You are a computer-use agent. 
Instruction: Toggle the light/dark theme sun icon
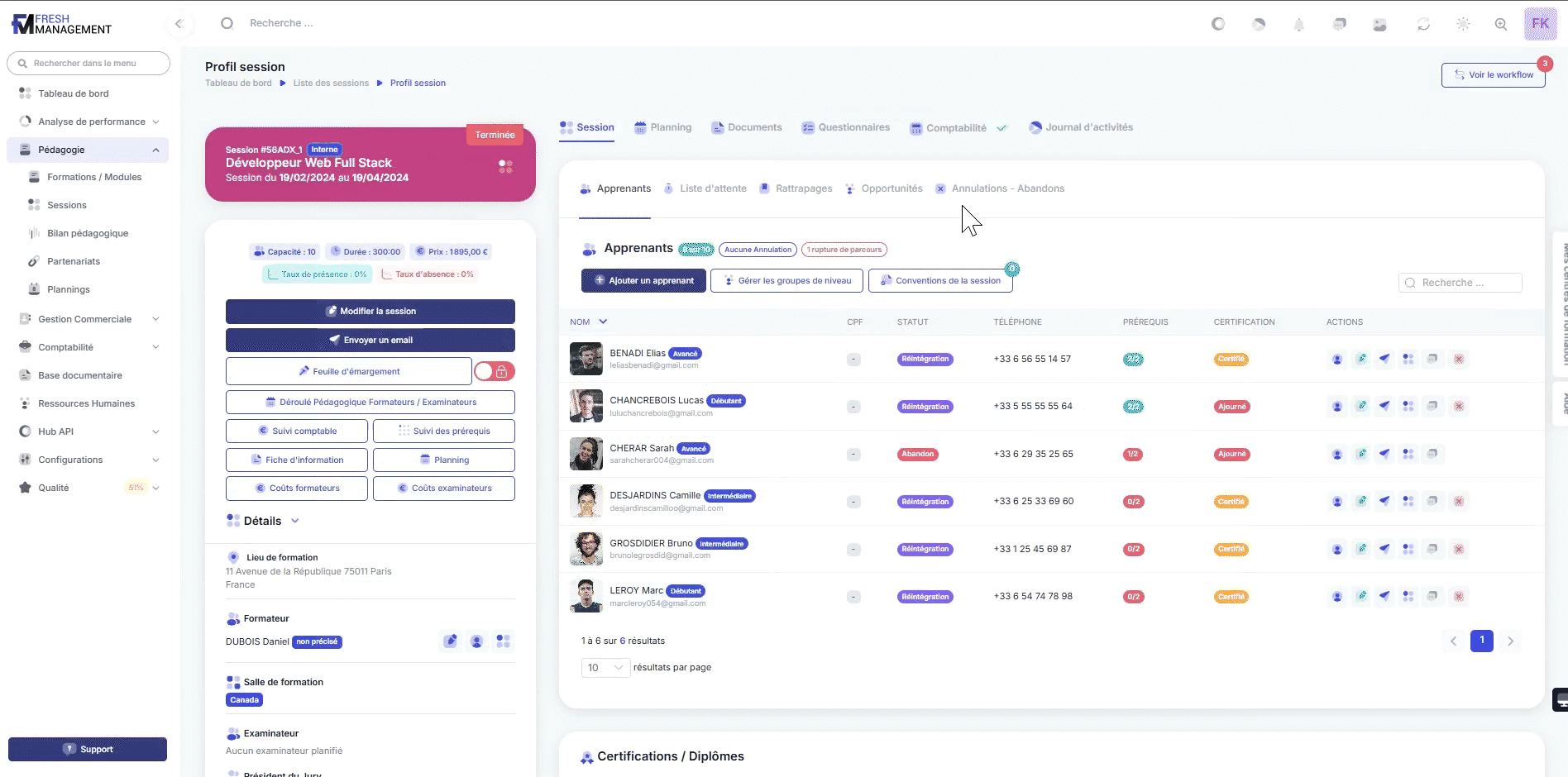click(x=1463, y=25)
